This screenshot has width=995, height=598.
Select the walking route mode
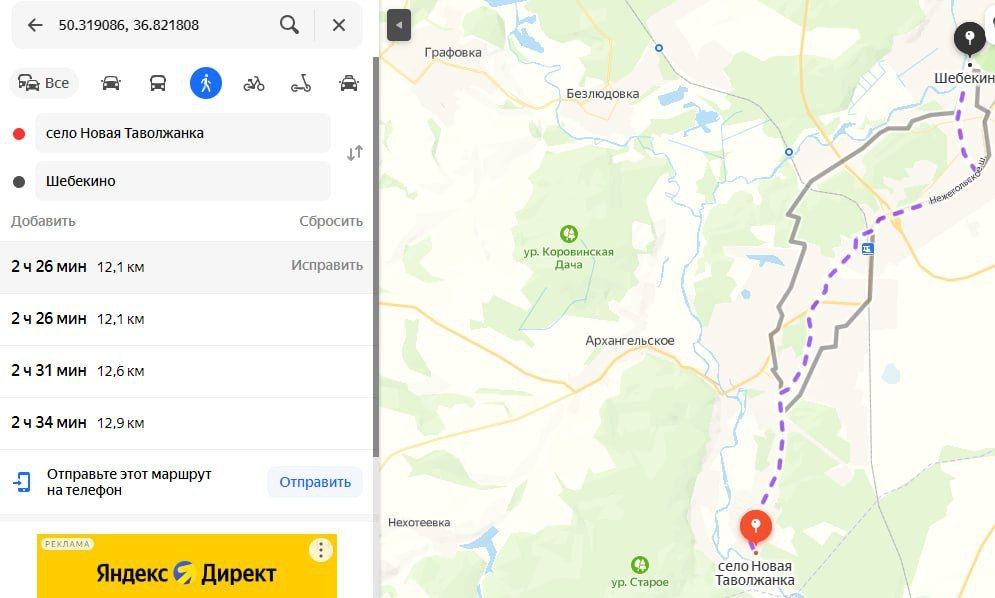point(206,83)
